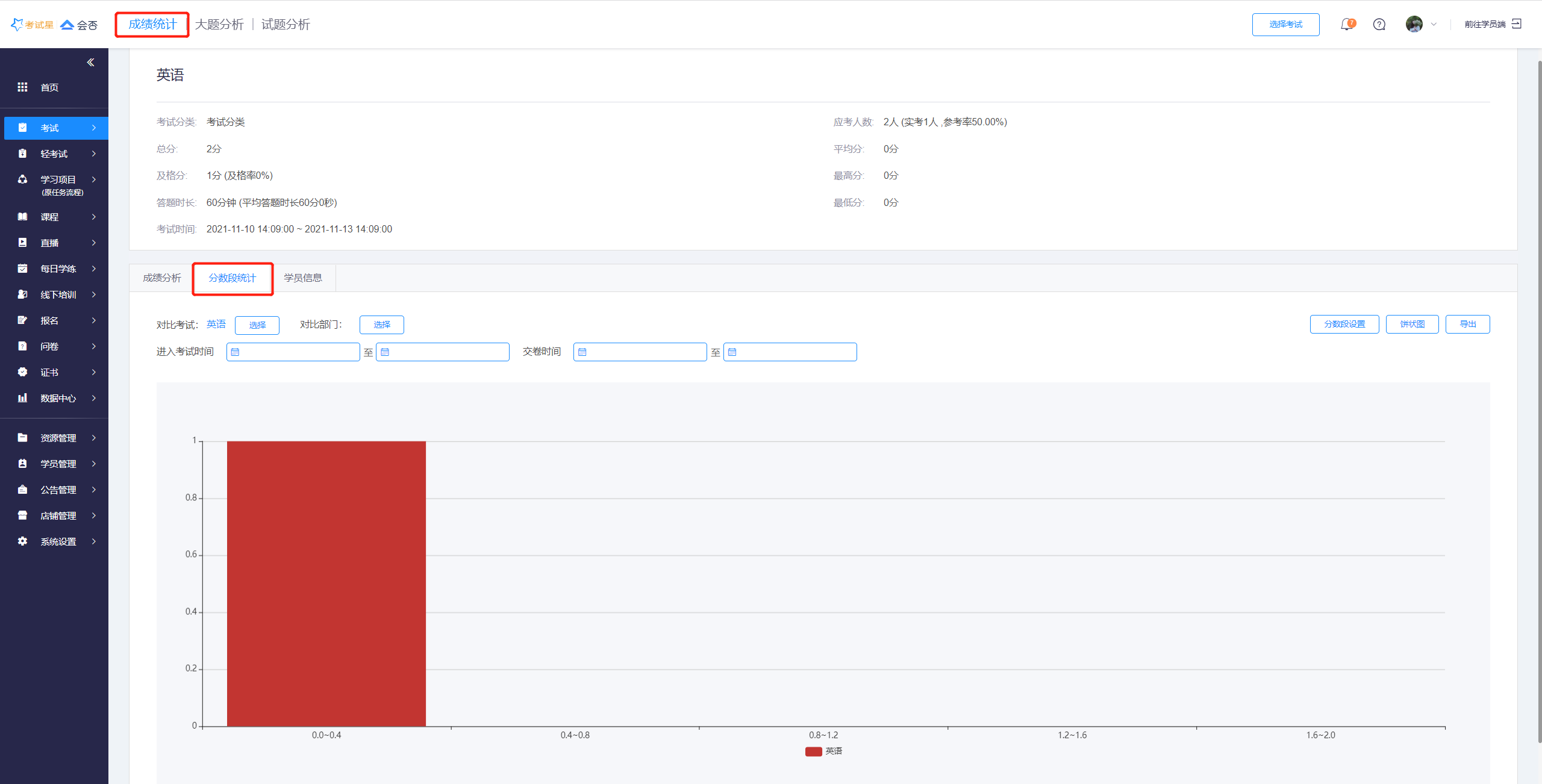This screenshot has height=784, width=1542.
Task: Open the notification bell icon
Action: [1346, 25]
